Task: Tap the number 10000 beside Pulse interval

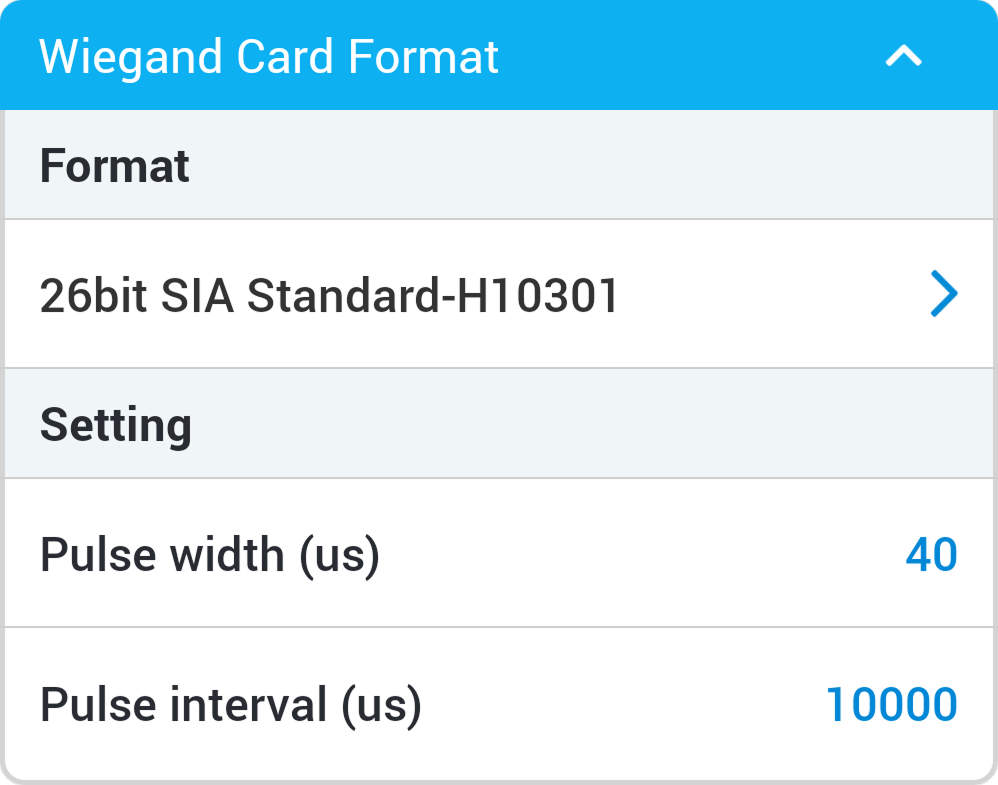Action: tap(891, 704)
